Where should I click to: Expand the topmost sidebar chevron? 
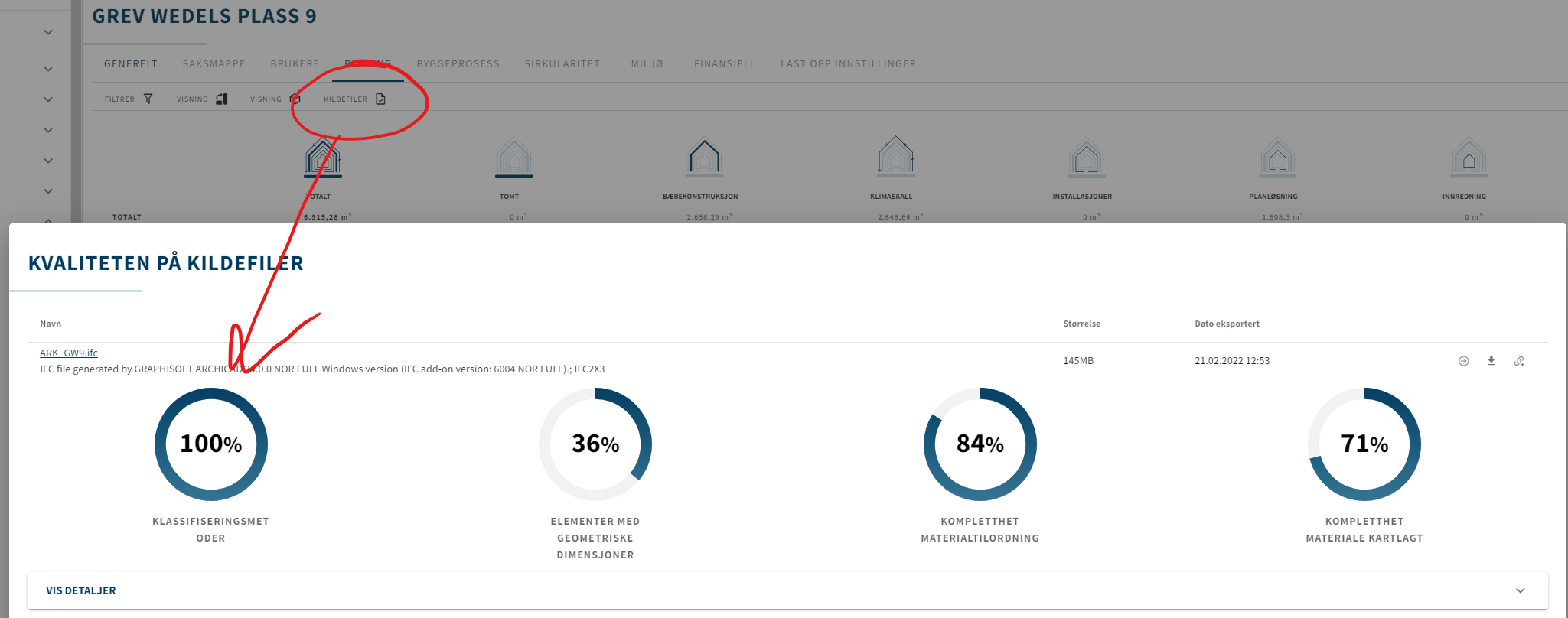pos(48,32)
